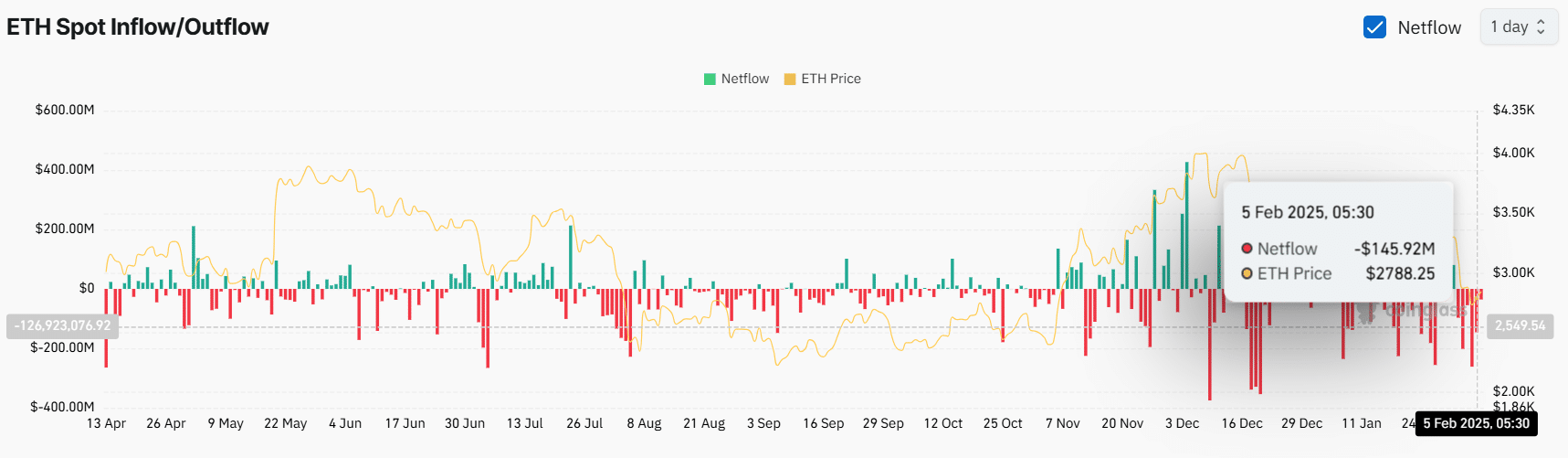Toggle the Netflow checkbox
The width and height of the screenshot is (1568, 458).
point(1374,27)
